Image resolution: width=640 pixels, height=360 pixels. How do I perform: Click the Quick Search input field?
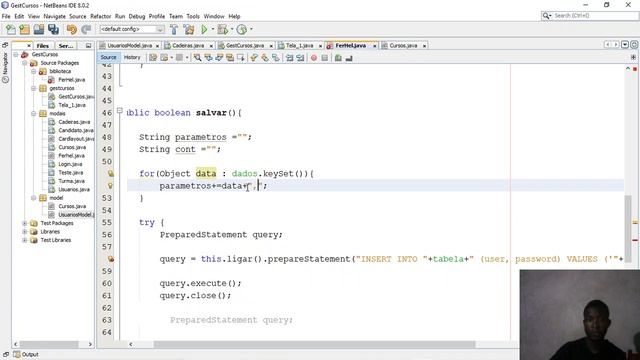pos(594,16)
